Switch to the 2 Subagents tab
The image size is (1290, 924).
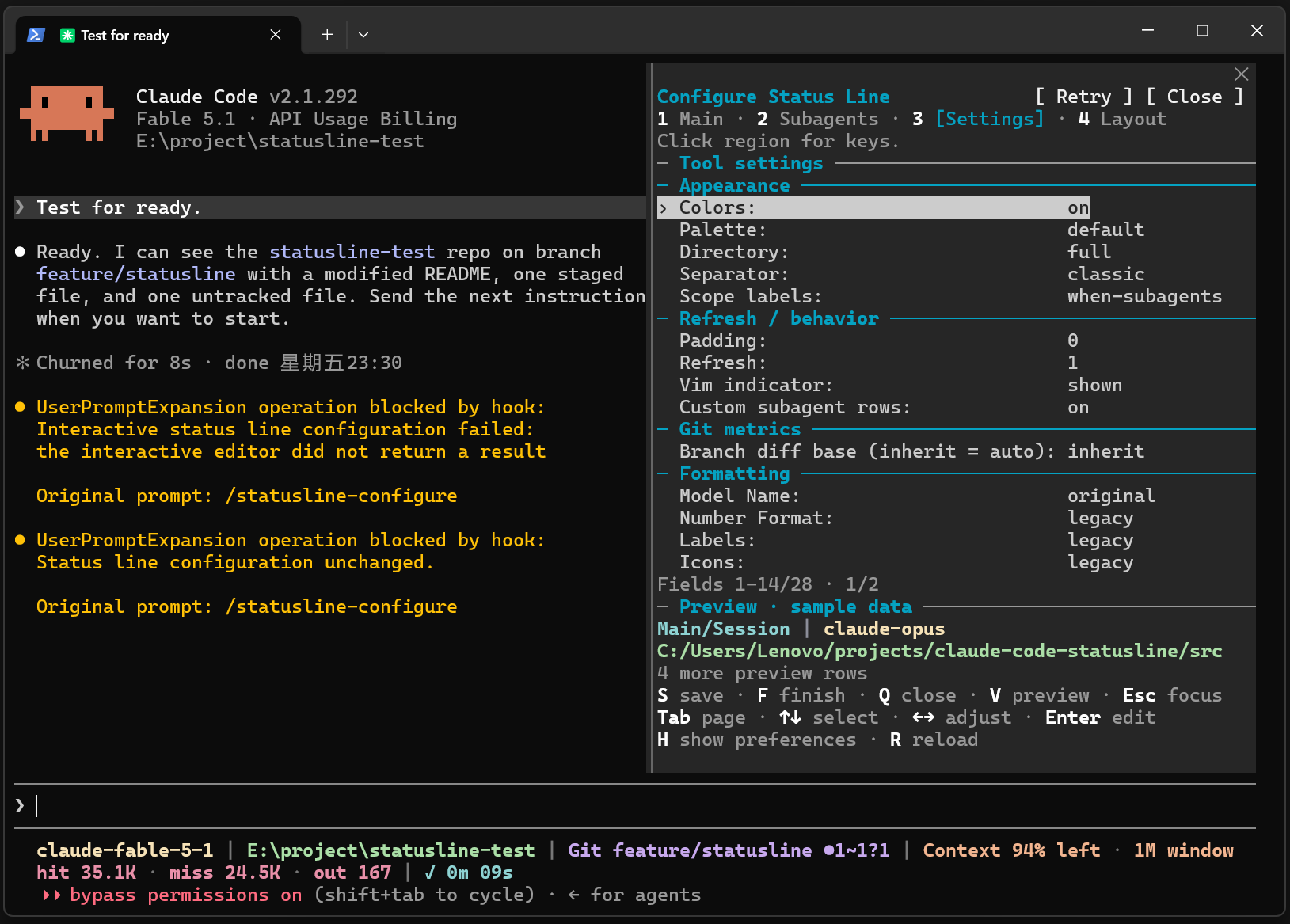pyautogui.click(x=817, y=119)
